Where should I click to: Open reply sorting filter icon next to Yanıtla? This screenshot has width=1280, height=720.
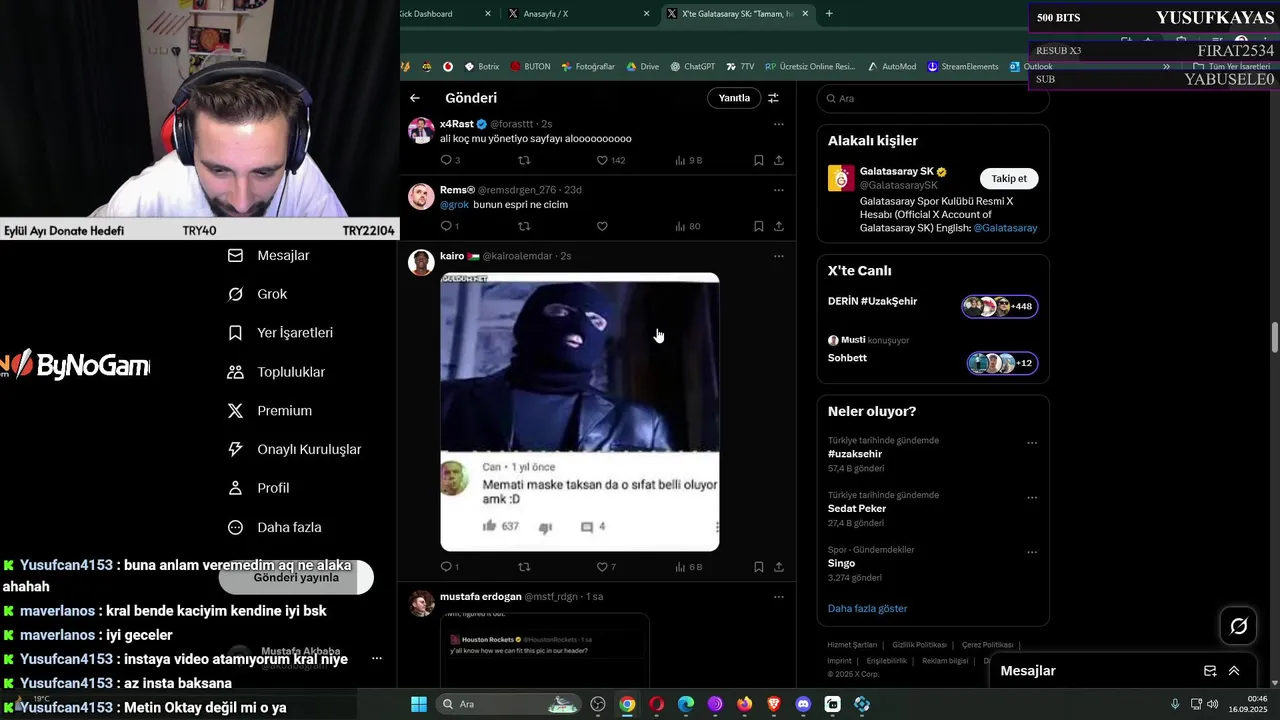pyautogui.click(x=773, y=98)
